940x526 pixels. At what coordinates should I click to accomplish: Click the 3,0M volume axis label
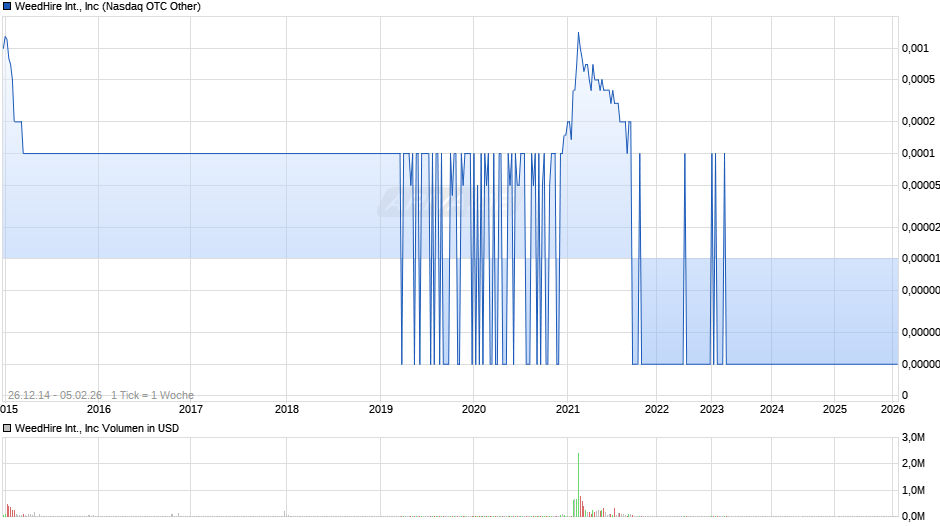[913, 438]
